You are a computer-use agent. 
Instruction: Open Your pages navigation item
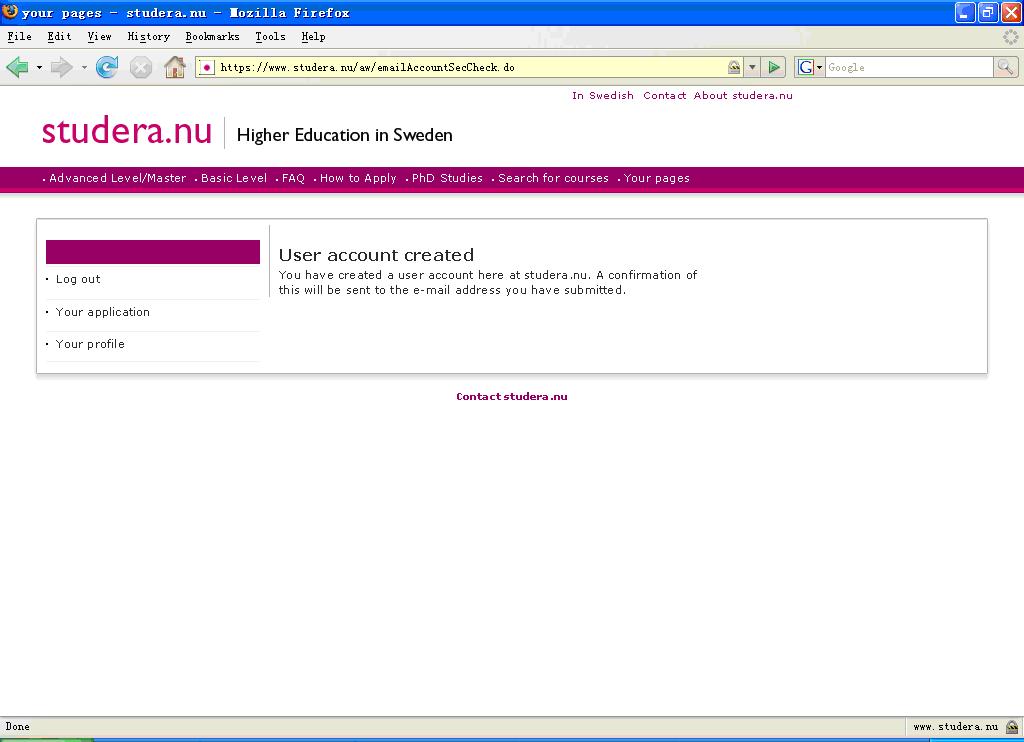pos(656,178)
